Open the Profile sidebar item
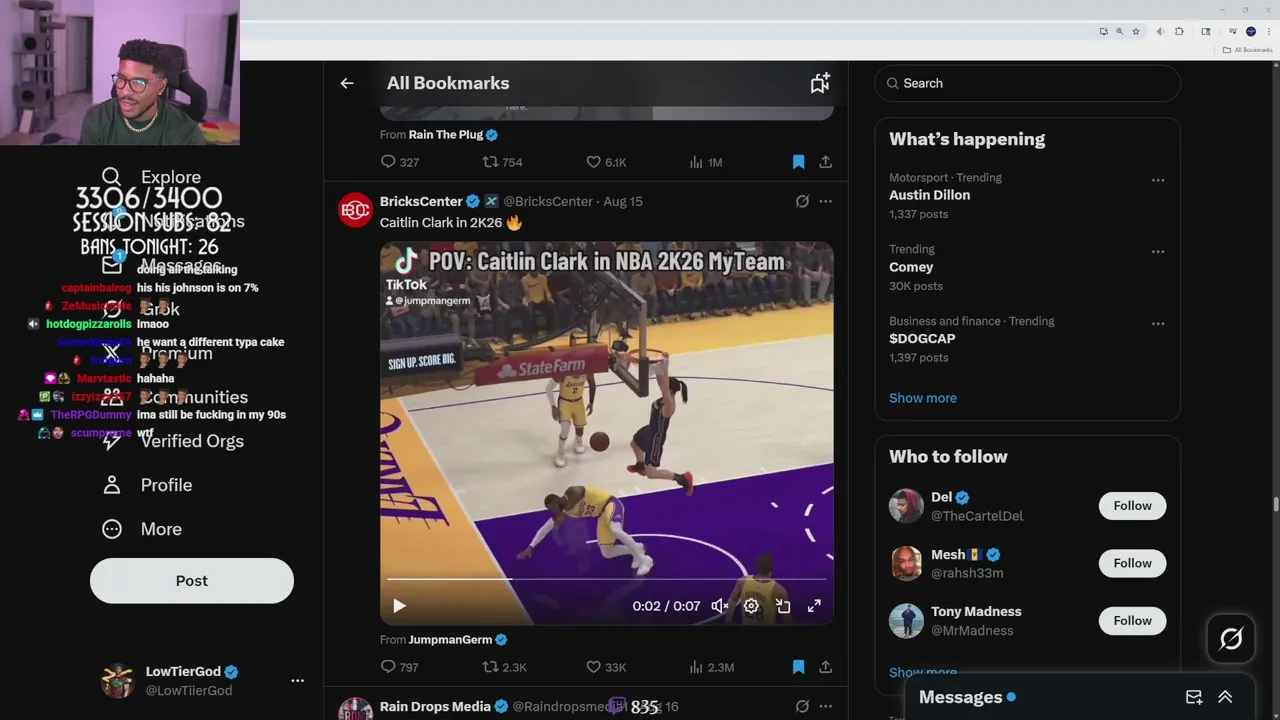This screenshot has height=720, width=1280. [x=147, y=485]
